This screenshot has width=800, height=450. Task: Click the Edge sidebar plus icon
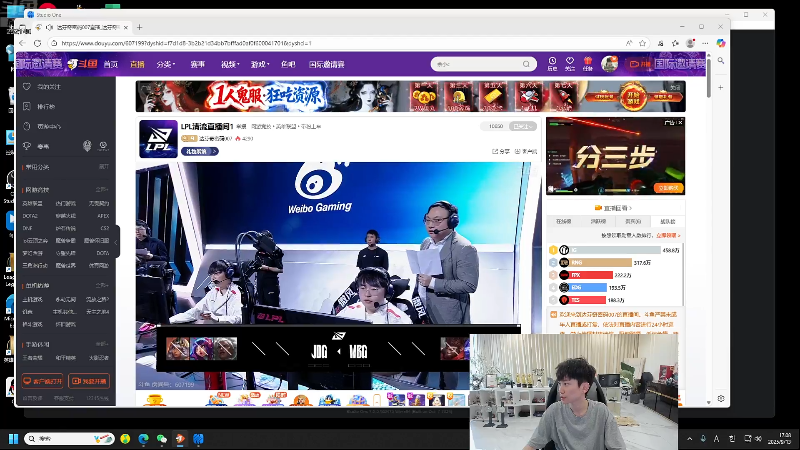click(720, 87)
